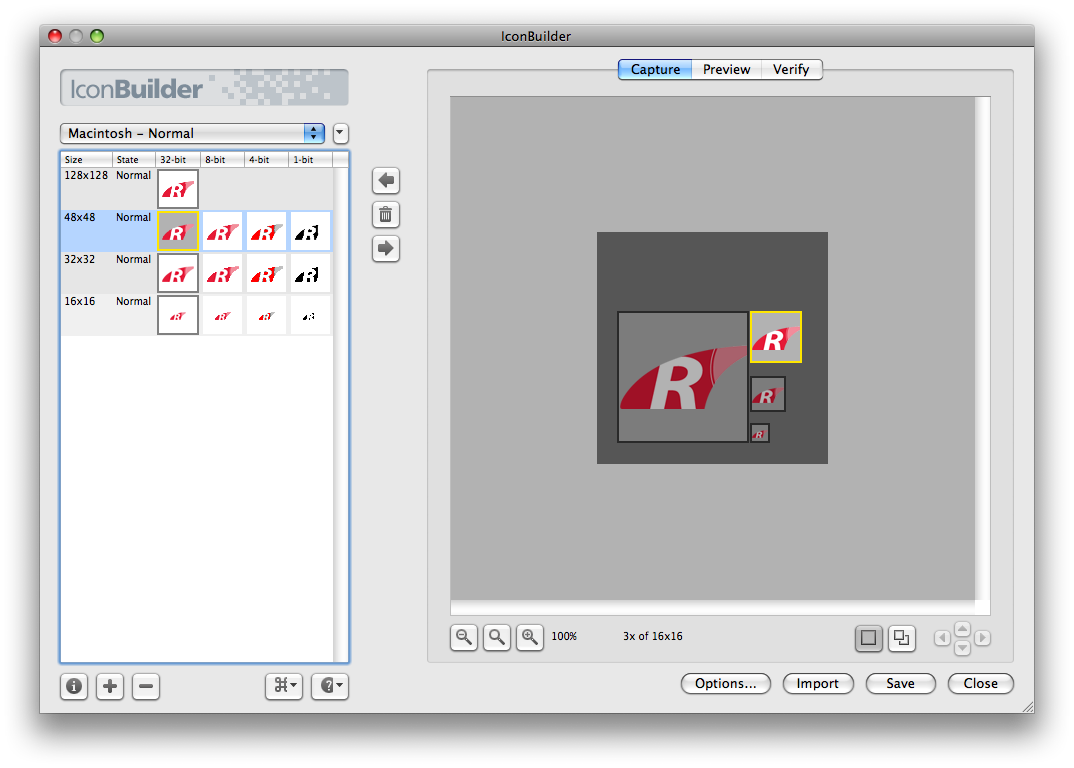Open the small arrow menu beside format popup
Image resolution: width=1074 pixels, height=768 pixels.
pos(341,133)
